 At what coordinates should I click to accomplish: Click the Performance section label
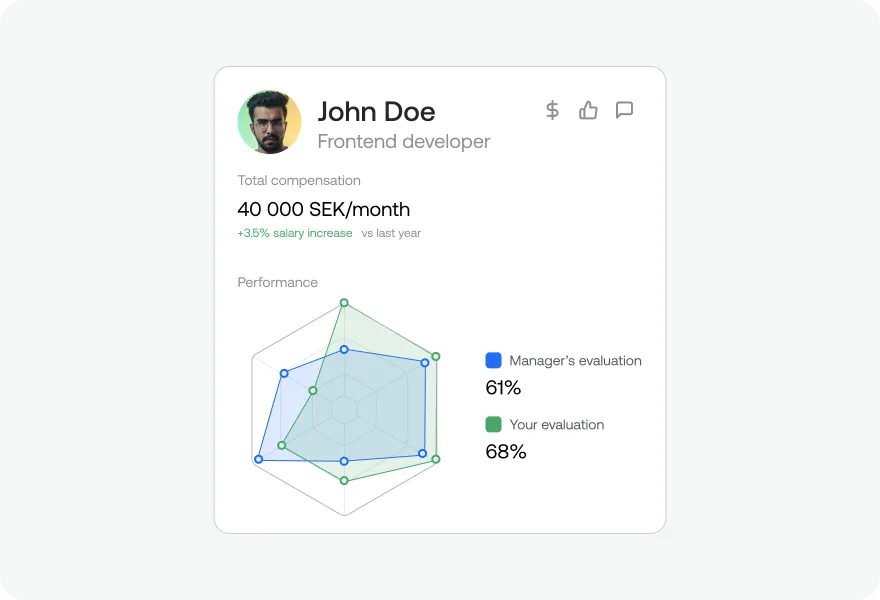coord(278,282)
